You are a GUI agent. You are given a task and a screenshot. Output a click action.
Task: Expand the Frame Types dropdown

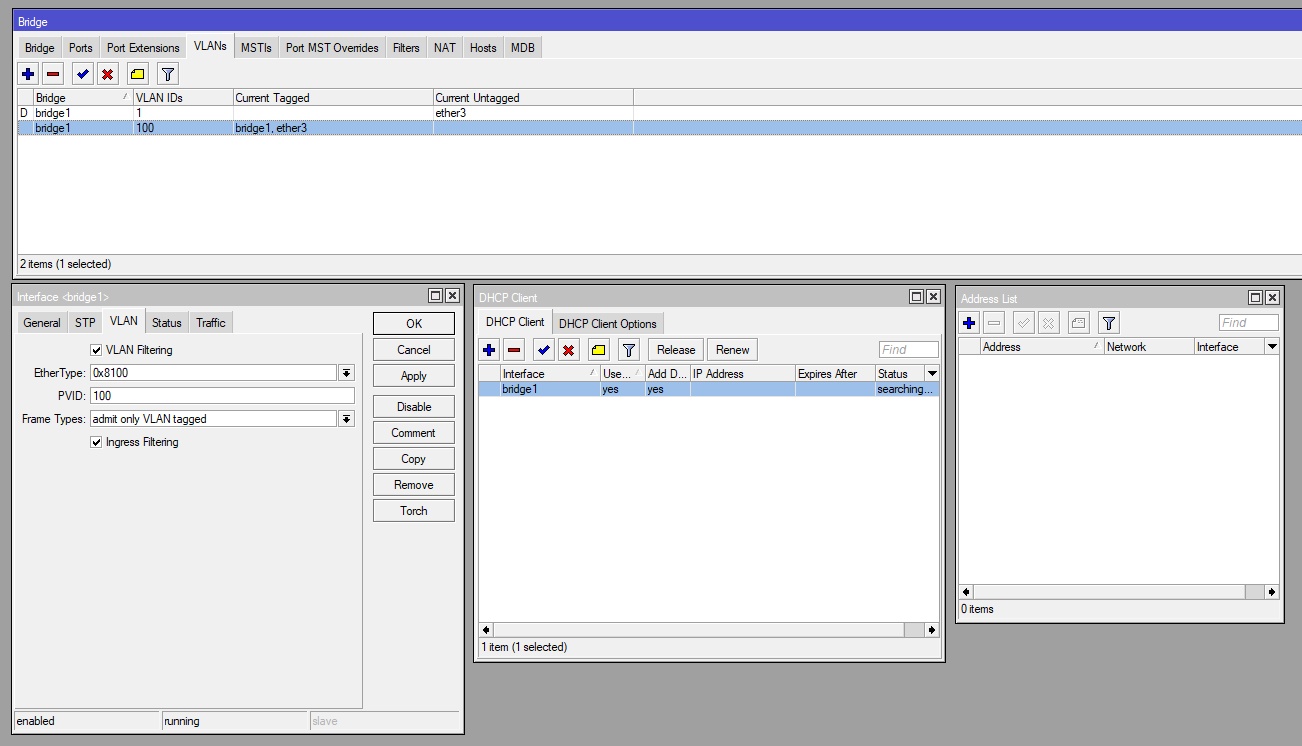[x=346, y=419]
